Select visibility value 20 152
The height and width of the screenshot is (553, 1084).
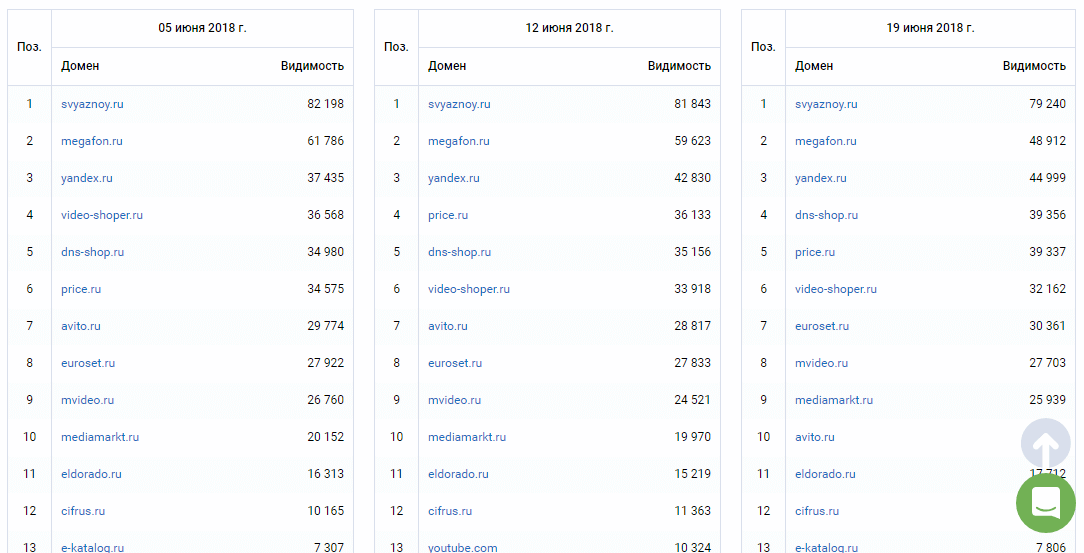326,437
